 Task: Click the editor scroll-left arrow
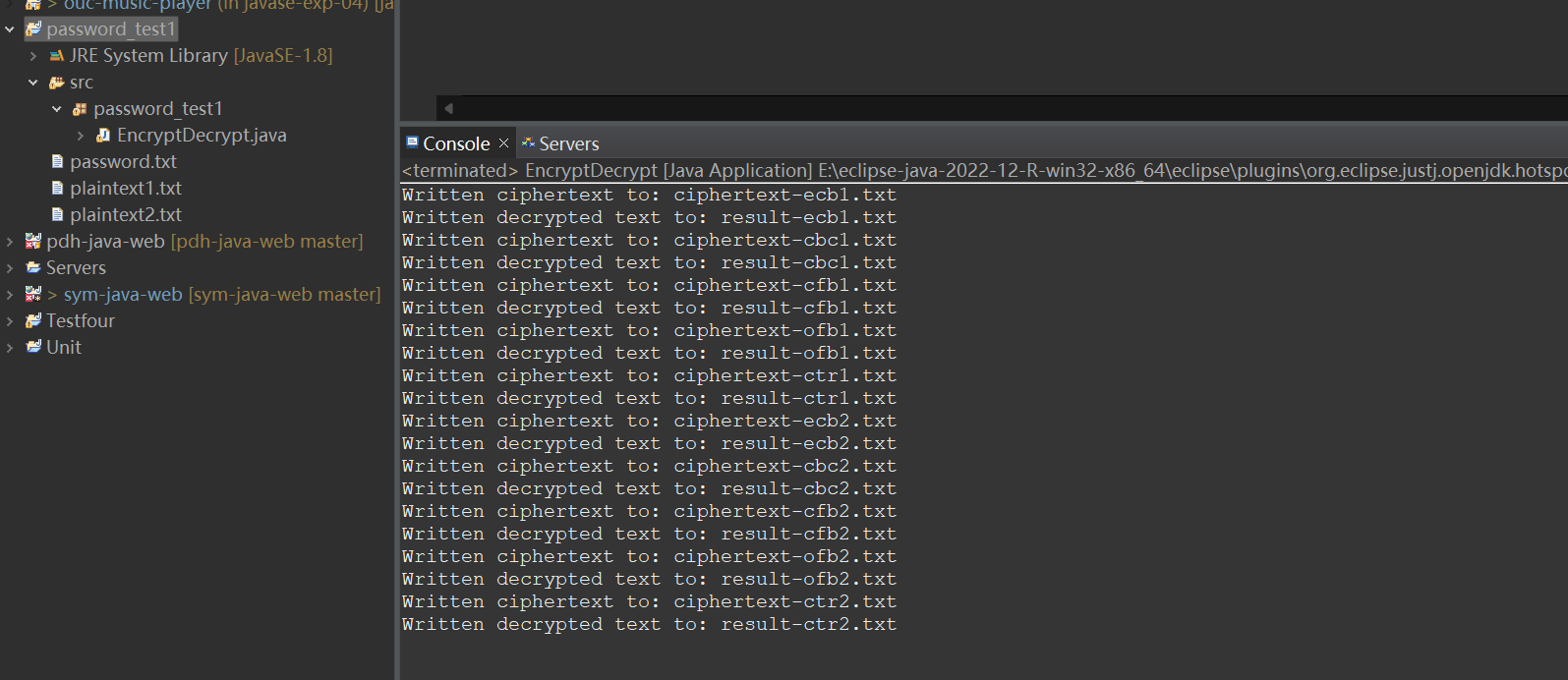click(448, 108)
